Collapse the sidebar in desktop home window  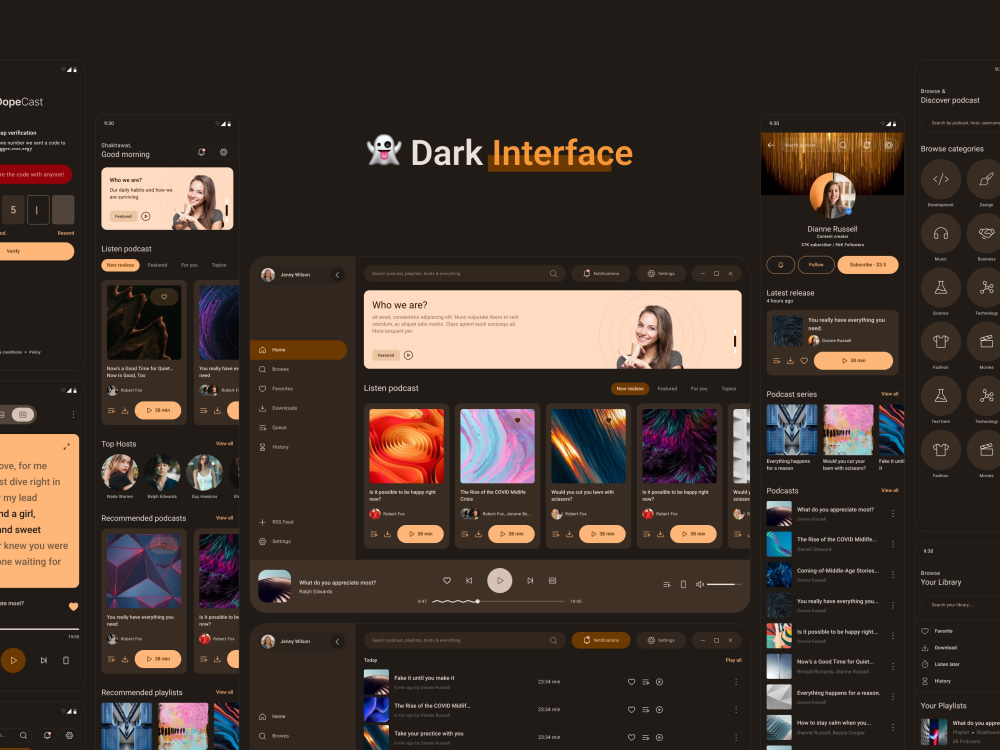(x=337, y=275)
